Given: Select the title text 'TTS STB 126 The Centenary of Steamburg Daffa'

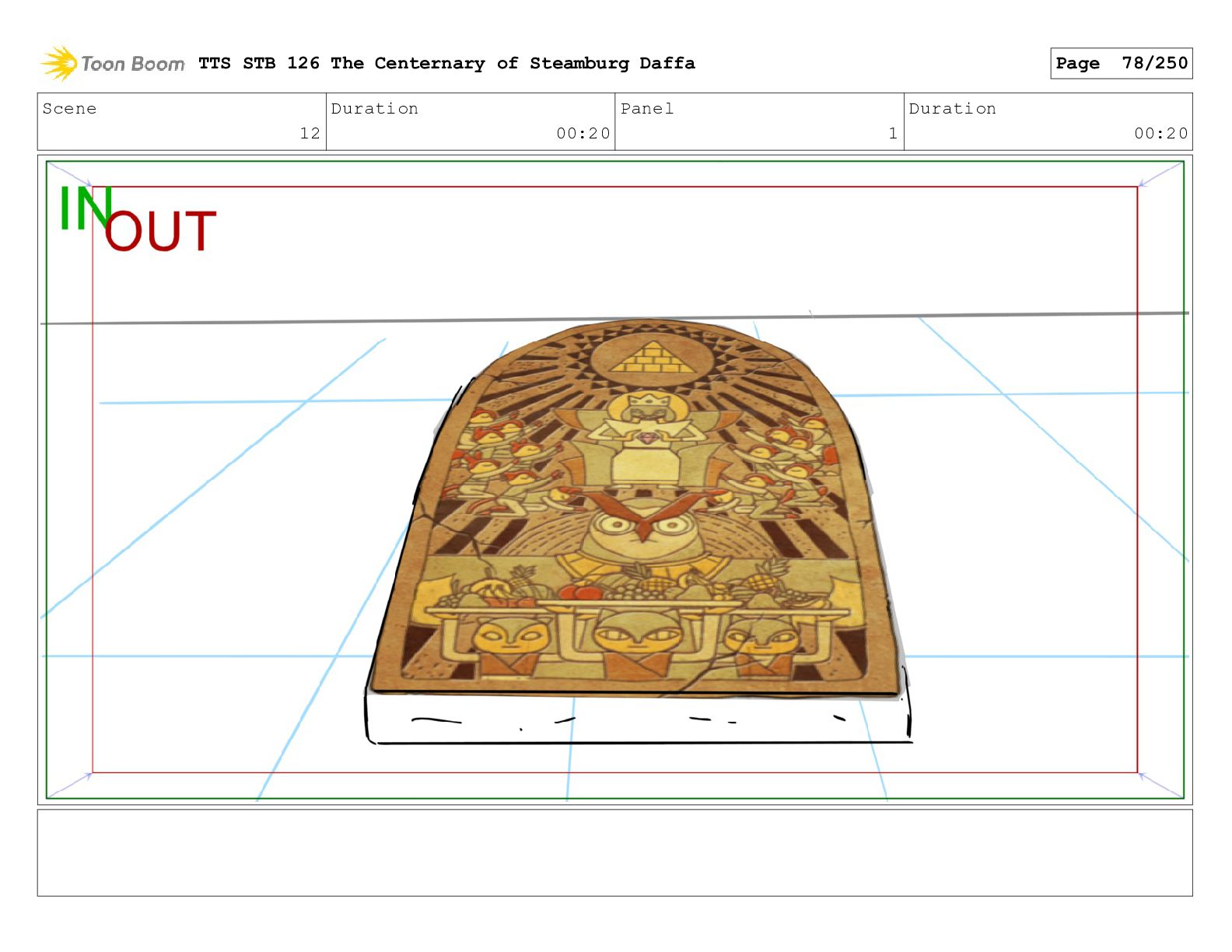Looking at the screenshot, I should [x=446, y=63].
